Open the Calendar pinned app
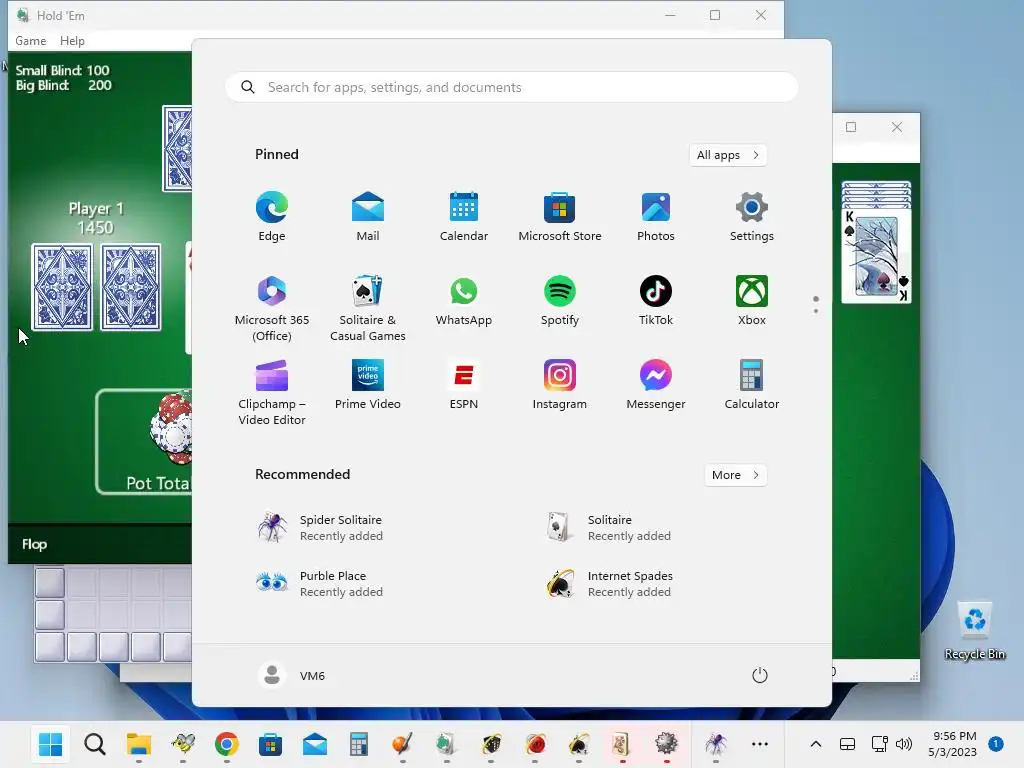Viewport: 1024px width, 768px height. click(464, 217)
